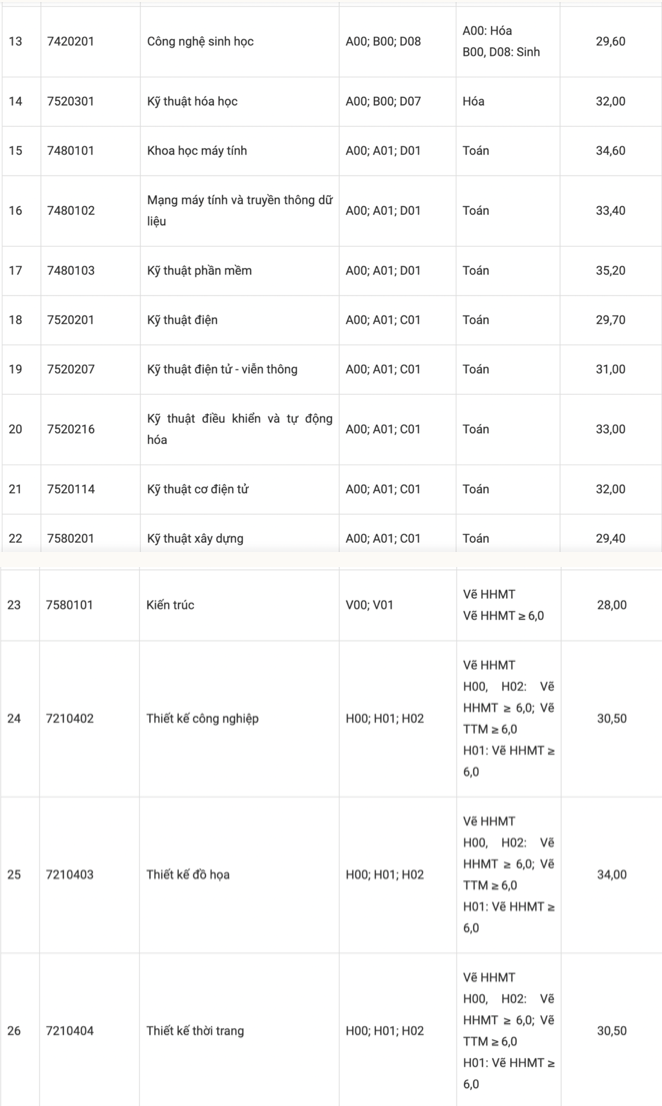Screen dimensions: 662x1106
Task: Select the Kỹ thuật xây dựng cell
Action: [x=195, y=539]
